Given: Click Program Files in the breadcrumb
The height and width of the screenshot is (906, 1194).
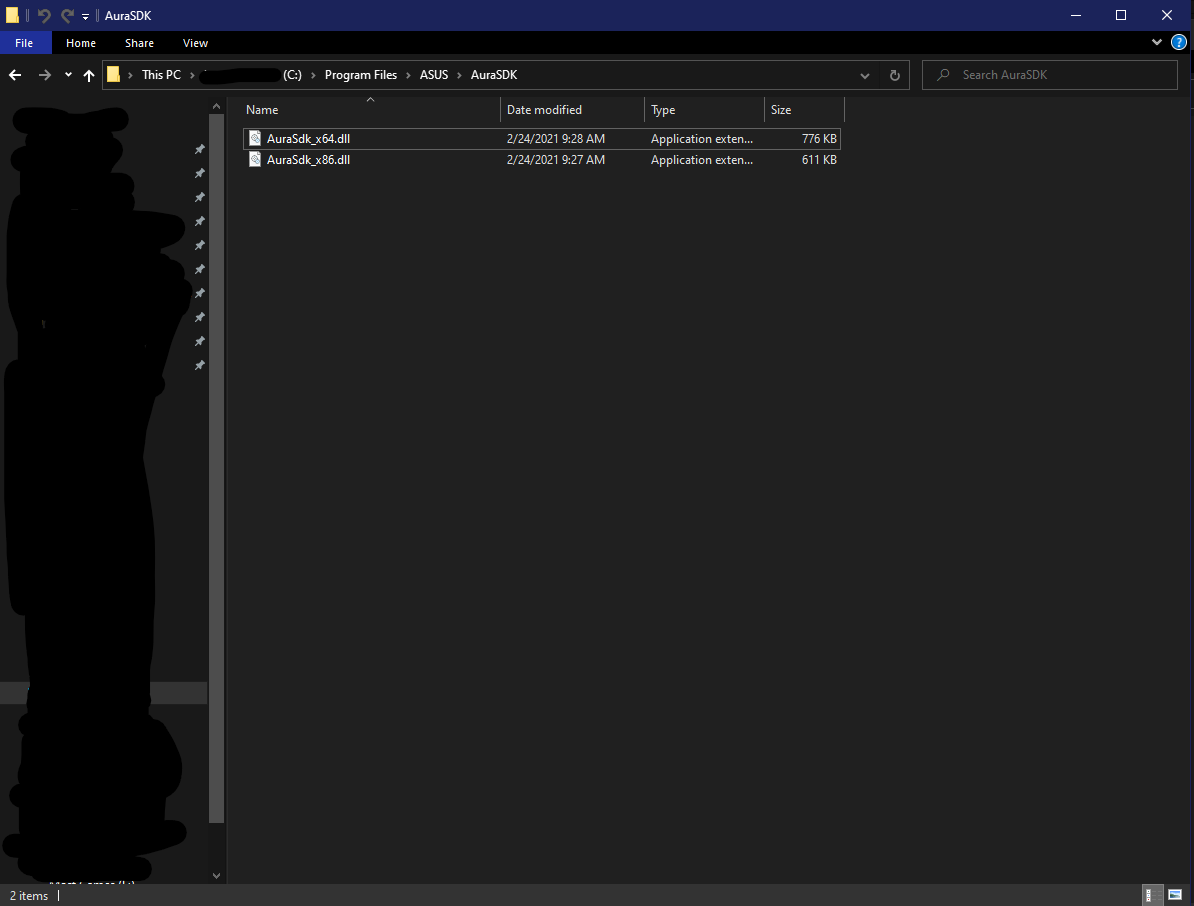Looking at the screenshot, I should (x=360, y=75).
